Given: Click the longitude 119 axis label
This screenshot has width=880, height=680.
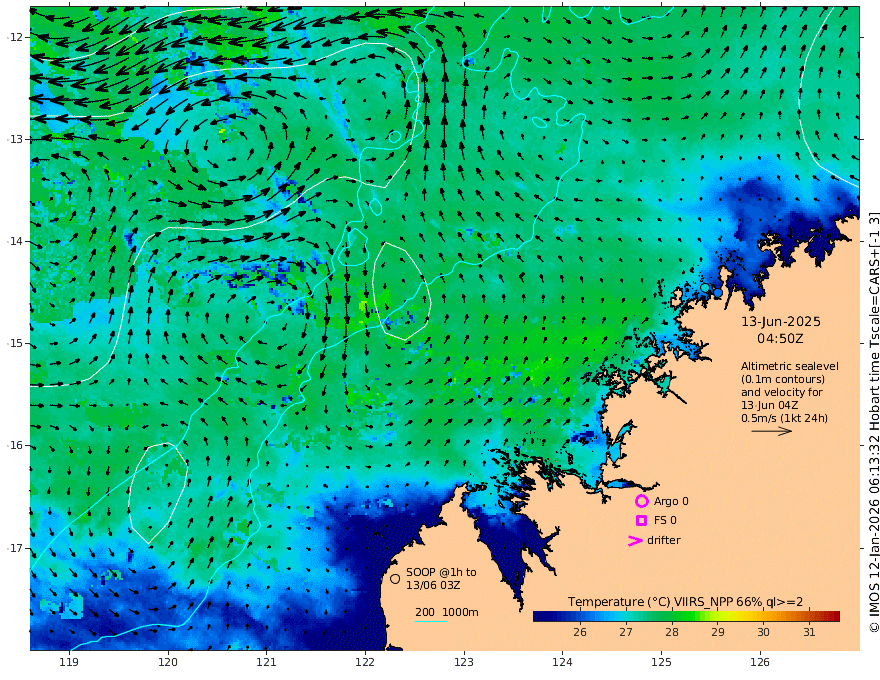Looking at the screenshot, I should click(x=69, y=662).
